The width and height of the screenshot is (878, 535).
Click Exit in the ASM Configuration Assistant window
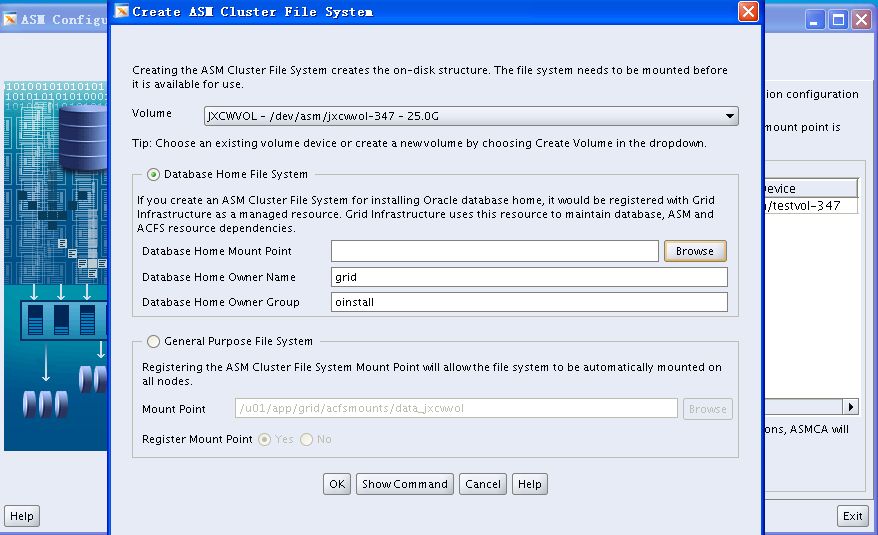[x=853, y=516]
